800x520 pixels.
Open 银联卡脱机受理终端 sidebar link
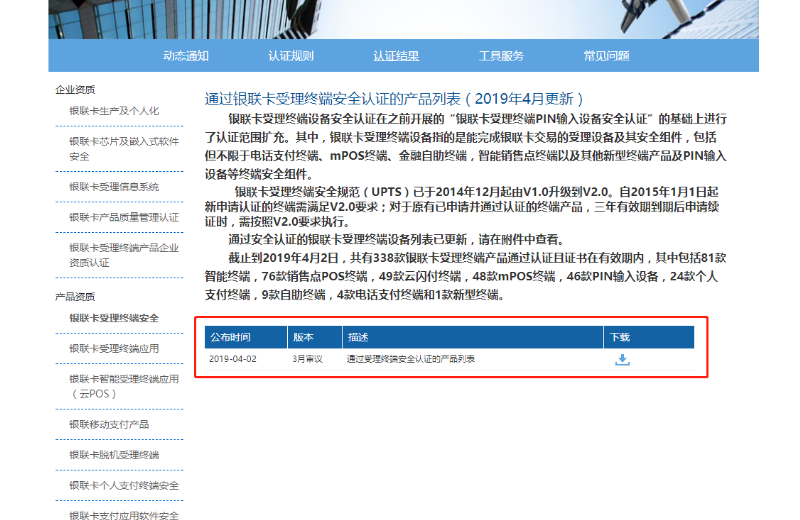pyautogui.click(x=114, y=455)
